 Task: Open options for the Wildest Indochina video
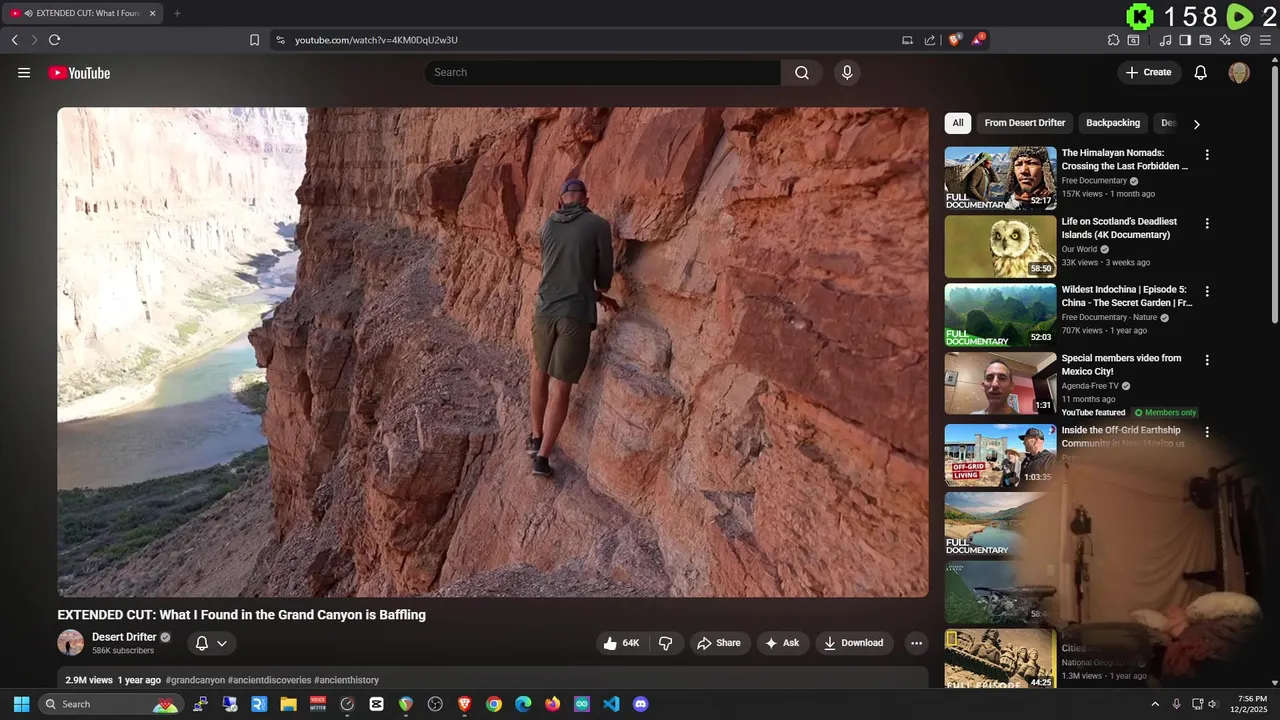tap(1207, 291)
